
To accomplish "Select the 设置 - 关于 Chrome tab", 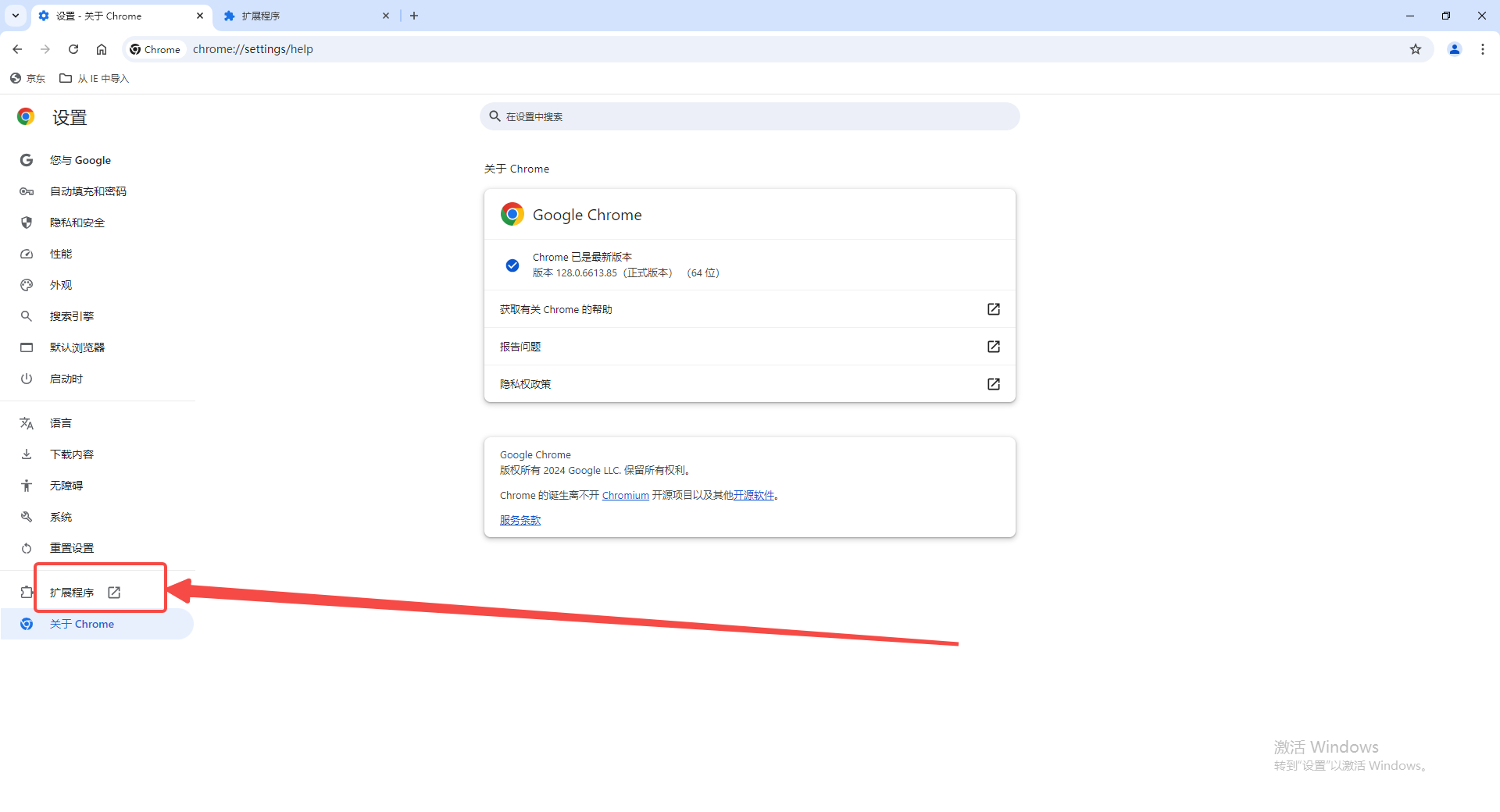I will pyautogui.click(x=121, y=16).
